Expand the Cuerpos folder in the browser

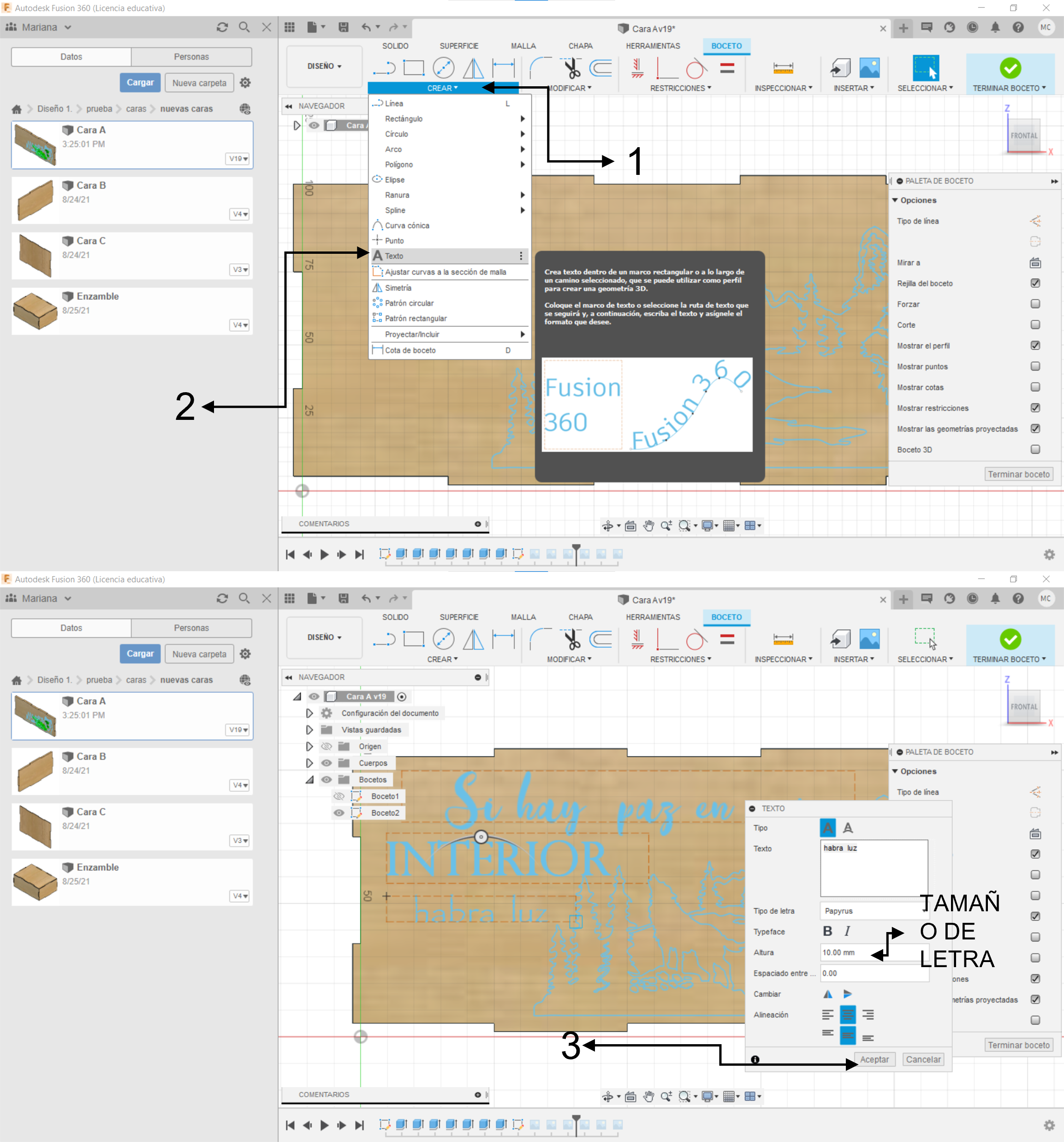tap(309, 763)
